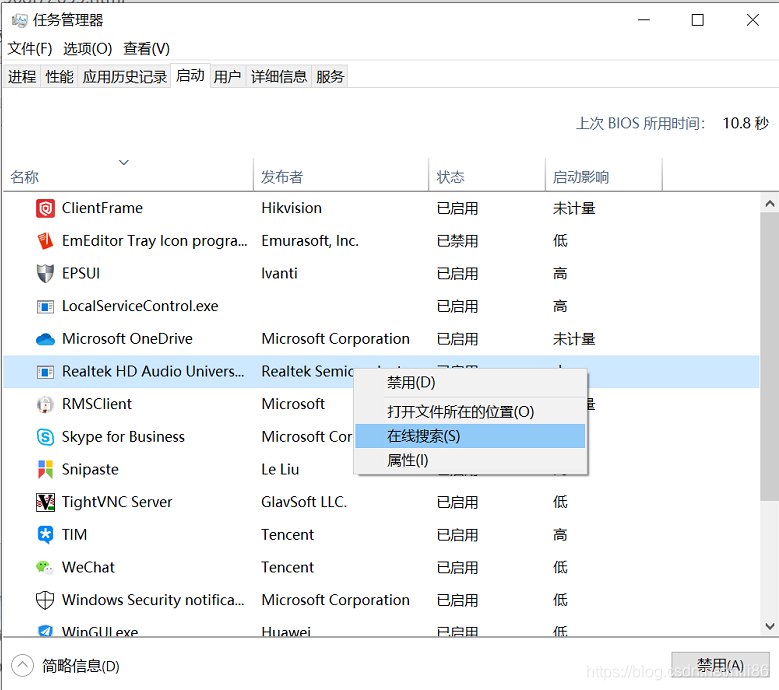This screenshot has height=690, width=779.
Task: Select the Windows Security notifica... row
Action: click(x=381, y=600)
